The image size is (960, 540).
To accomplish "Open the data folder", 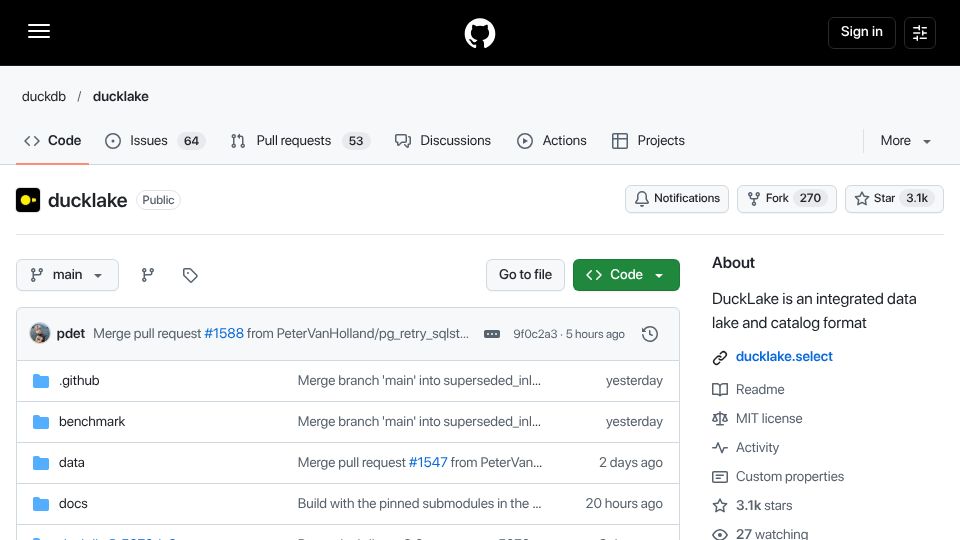I will [x=72, y=463].
